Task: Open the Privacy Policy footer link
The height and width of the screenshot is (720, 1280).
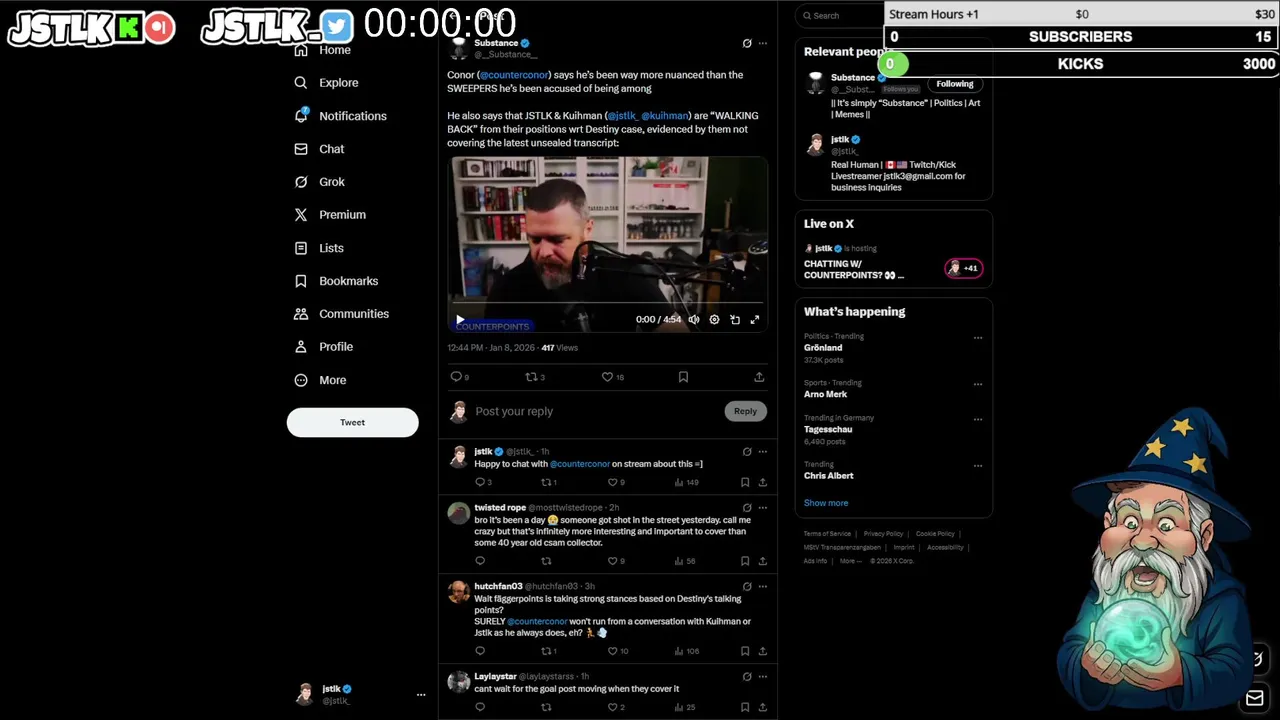Action: [x=883, y=534]
